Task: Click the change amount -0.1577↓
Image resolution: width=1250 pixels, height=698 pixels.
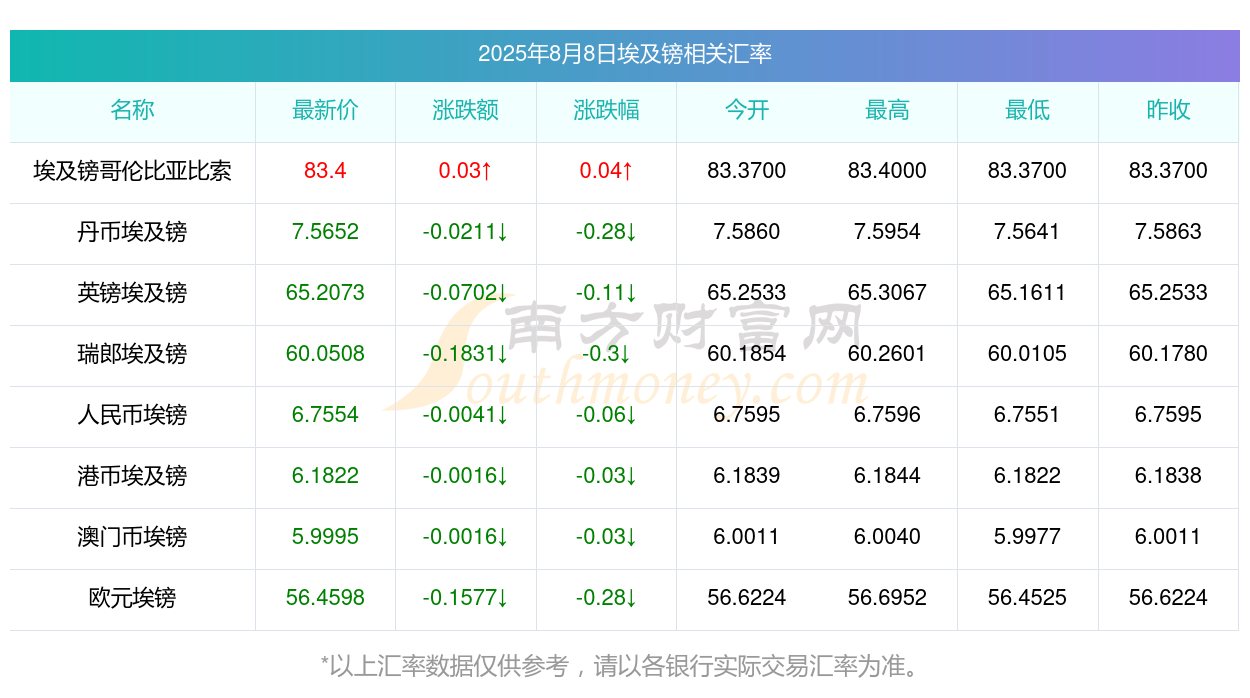Action: 466,598
